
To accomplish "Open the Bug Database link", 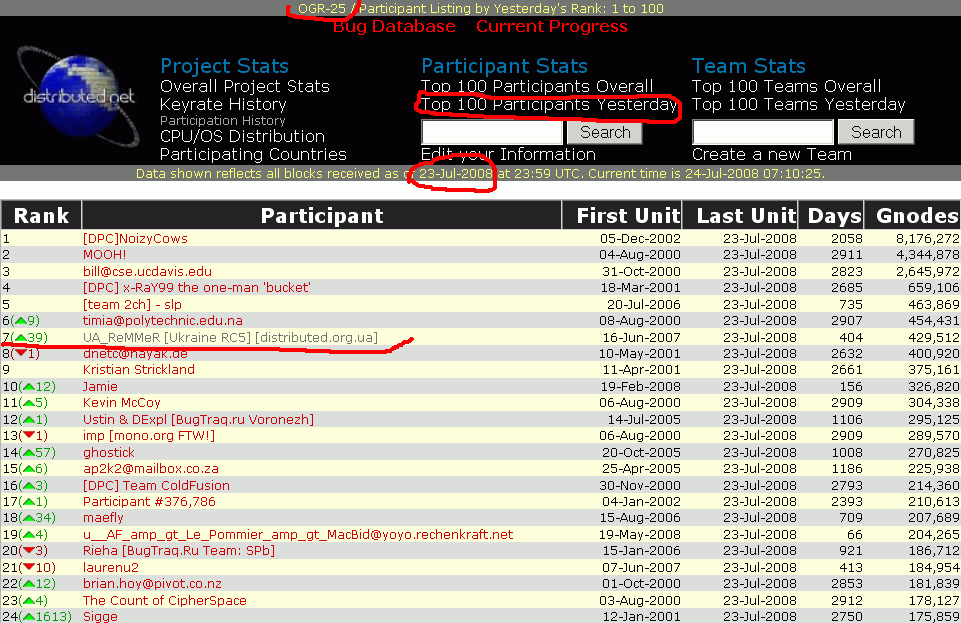I will coord(394,26).
